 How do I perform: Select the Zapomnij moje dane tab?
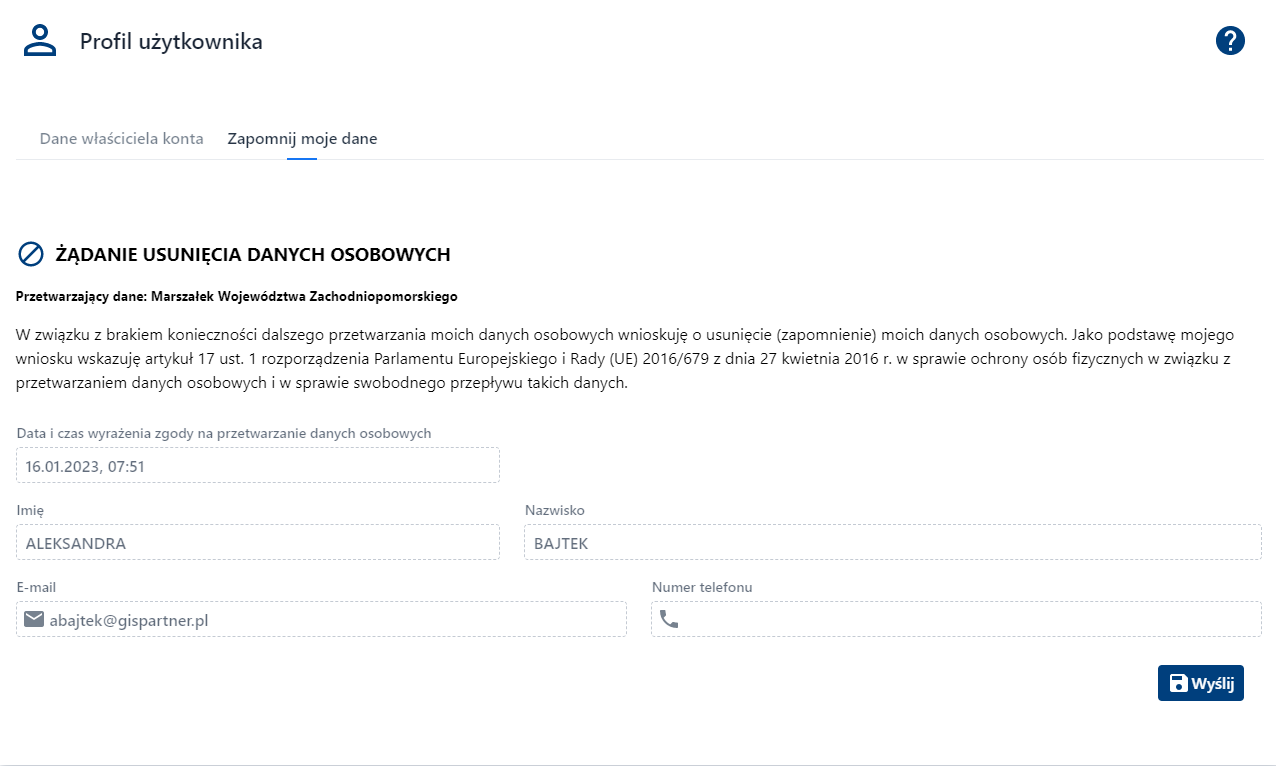pyautogui.click(x=302, y=139)
